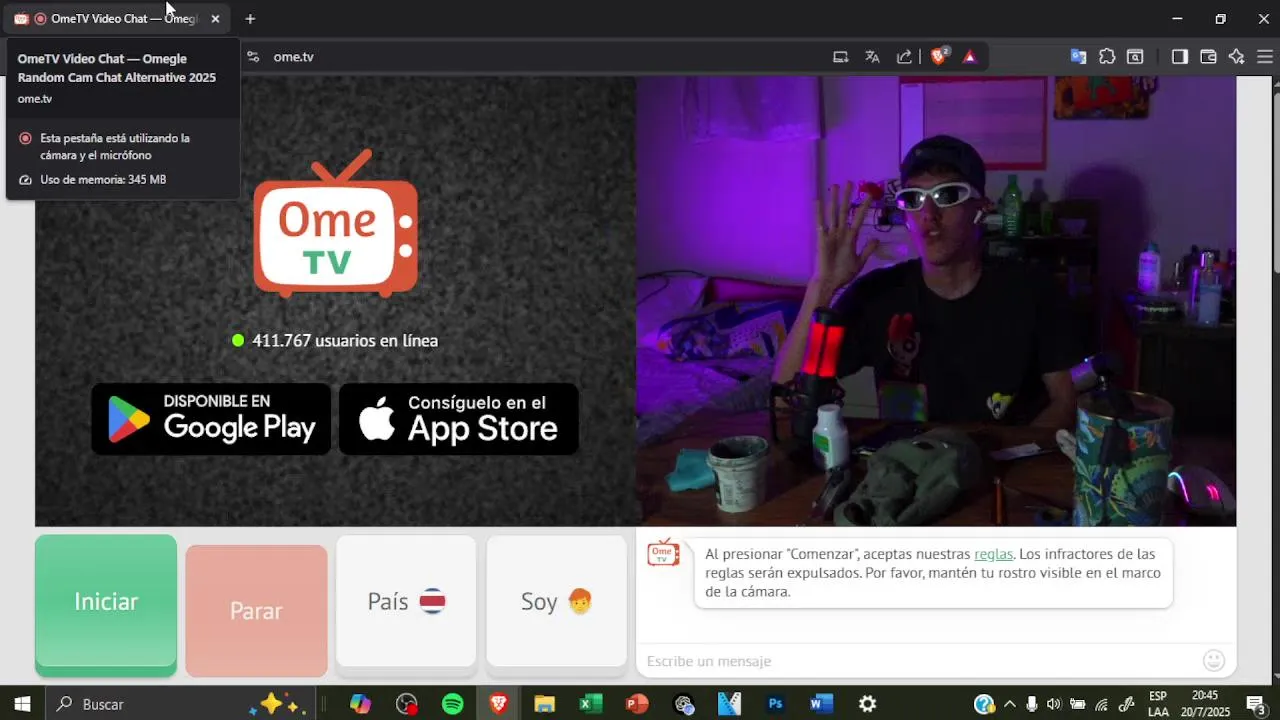This screenshot has height=720, width=1280.
Task: Click the 411.767 usuarios en línea text
Action: tap(345, 341)
